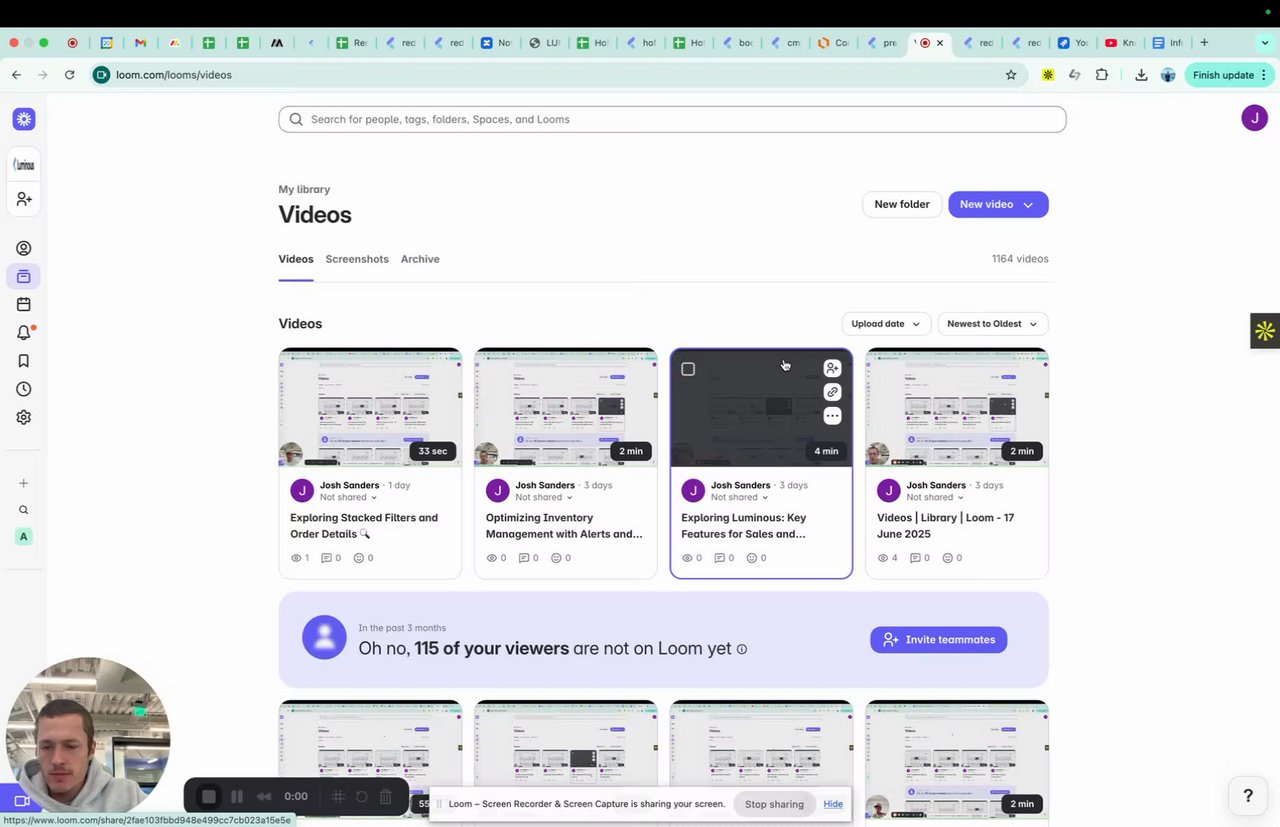Image resolution: width=1280 pixels, height=827 pixels.
Task: Pause the Loom recording
Action: point(237,797)
